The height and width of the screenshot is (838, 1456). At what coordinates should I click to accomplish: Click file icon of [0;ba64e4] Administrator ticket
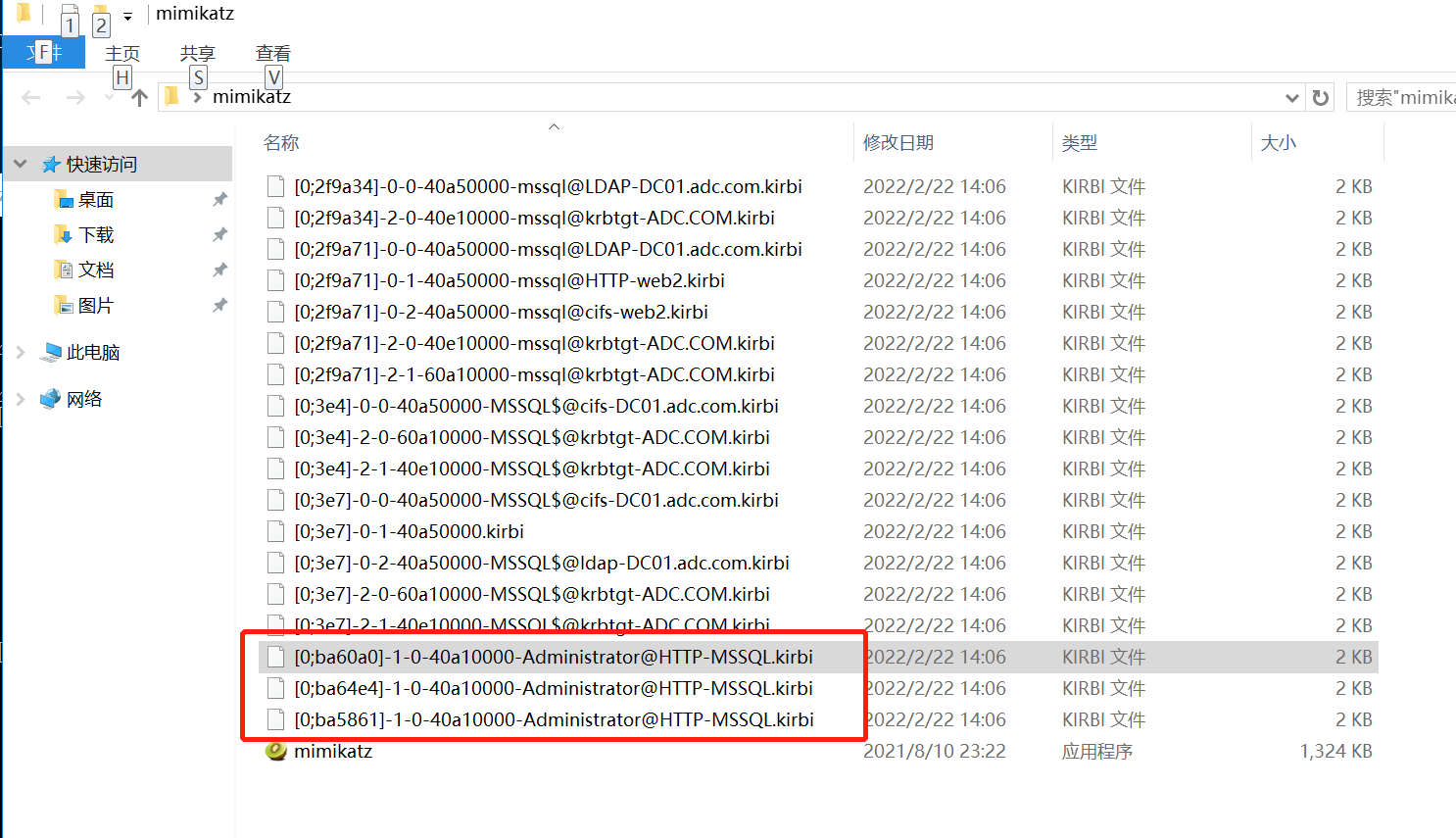point(276,688)
